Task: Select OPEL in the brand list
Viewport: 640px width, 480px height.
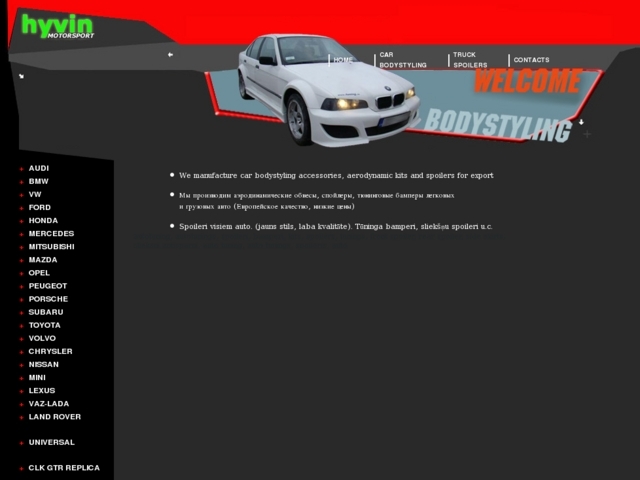Action: [x=39, y=273]
